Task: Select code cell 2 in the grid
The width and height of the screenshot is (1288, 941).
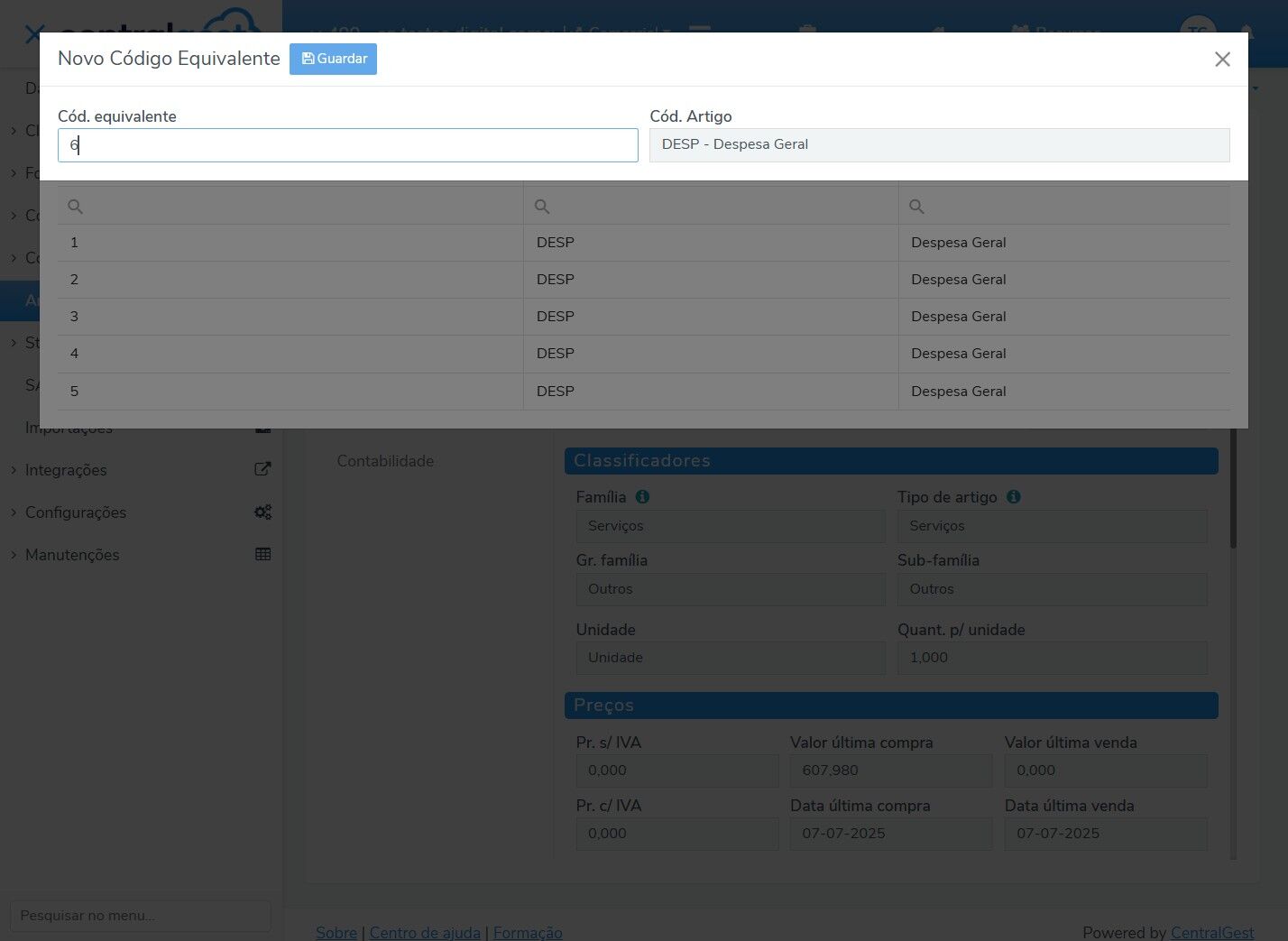Action: 290,280
